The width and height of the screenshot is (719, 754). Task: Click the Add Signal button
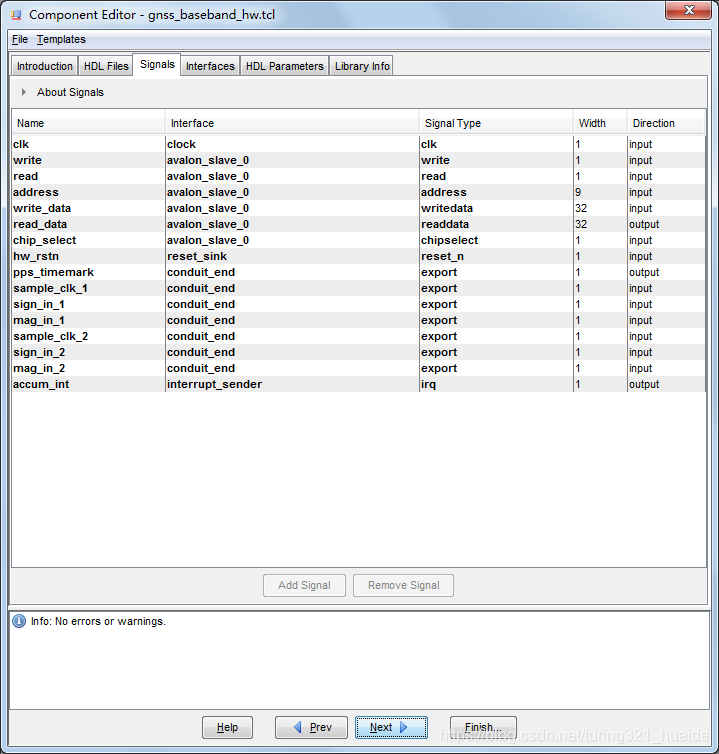click(x=304, y=585)
